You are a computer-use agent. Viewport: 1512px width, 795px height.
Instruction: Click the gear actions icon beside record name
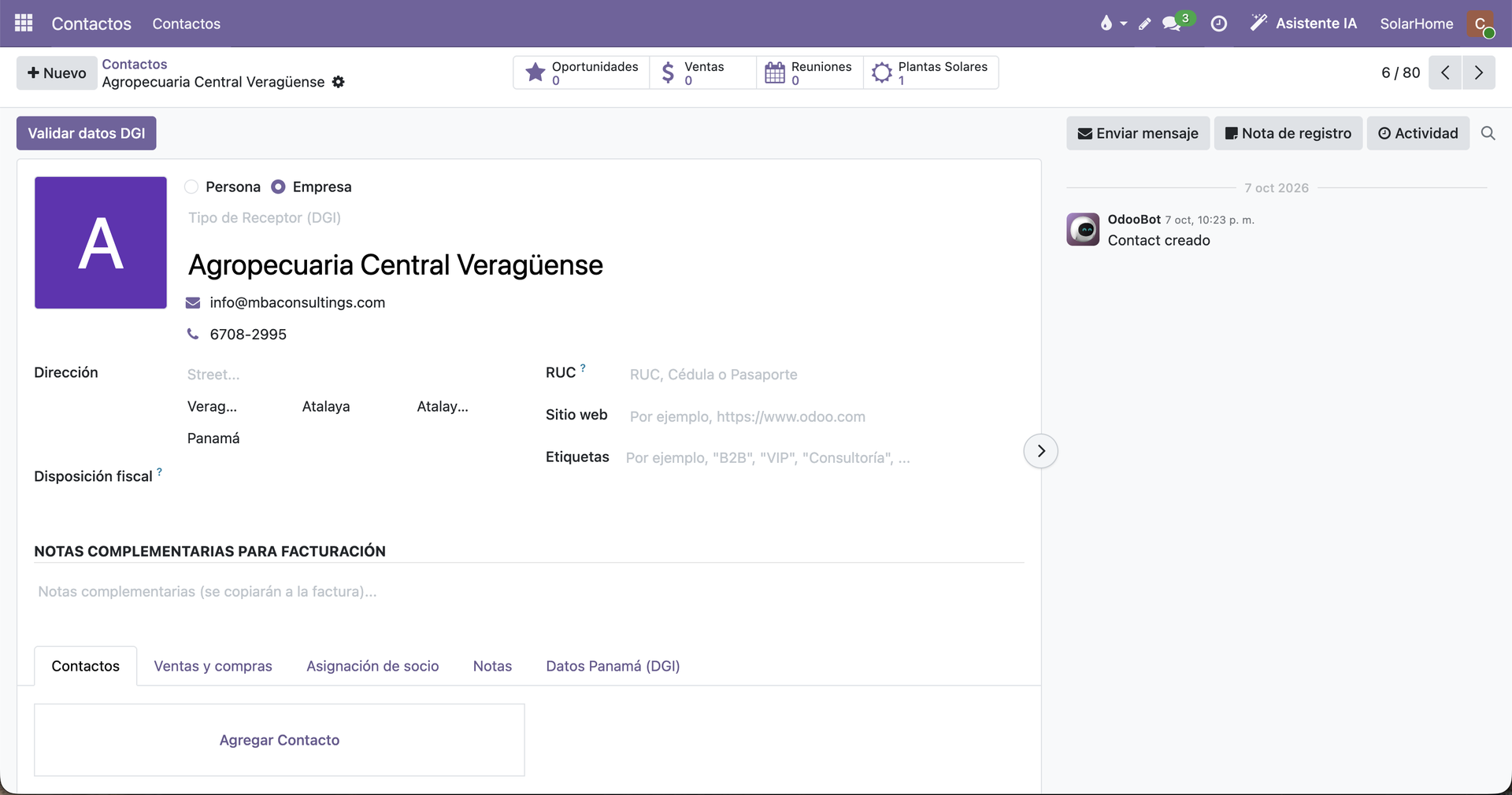[x=338, y=82]
